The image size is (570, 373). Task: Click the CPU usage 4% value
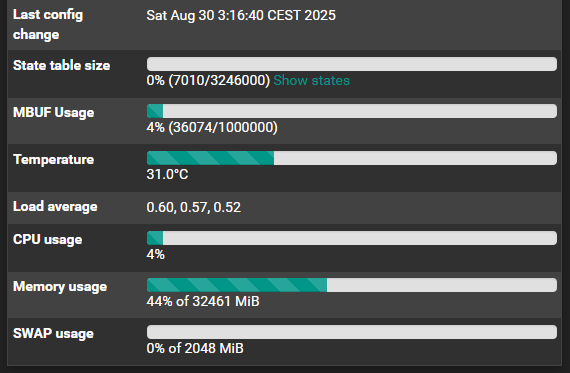pyautogui.click(x=156, y=254)
